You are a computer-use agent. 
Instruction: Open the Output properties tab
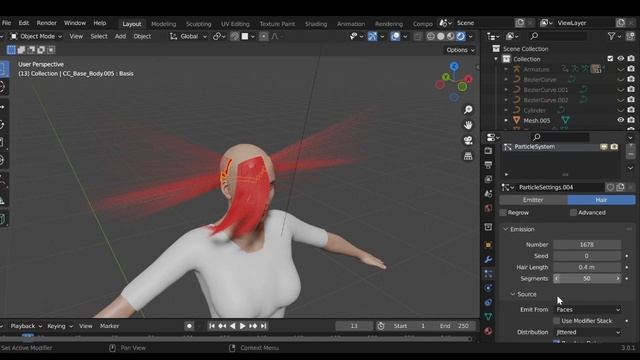tap(488, 165)
